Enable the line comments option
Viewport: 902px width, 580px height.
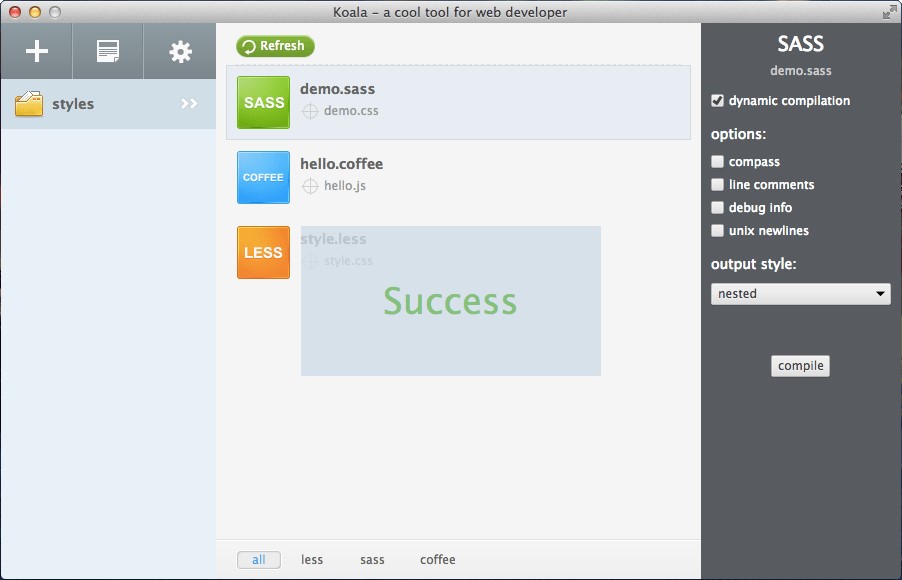click(717, 184)
